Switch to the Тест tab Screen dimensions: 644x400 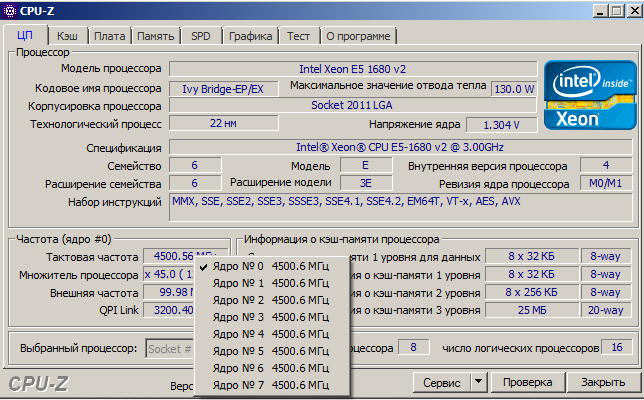pos(298,35)
